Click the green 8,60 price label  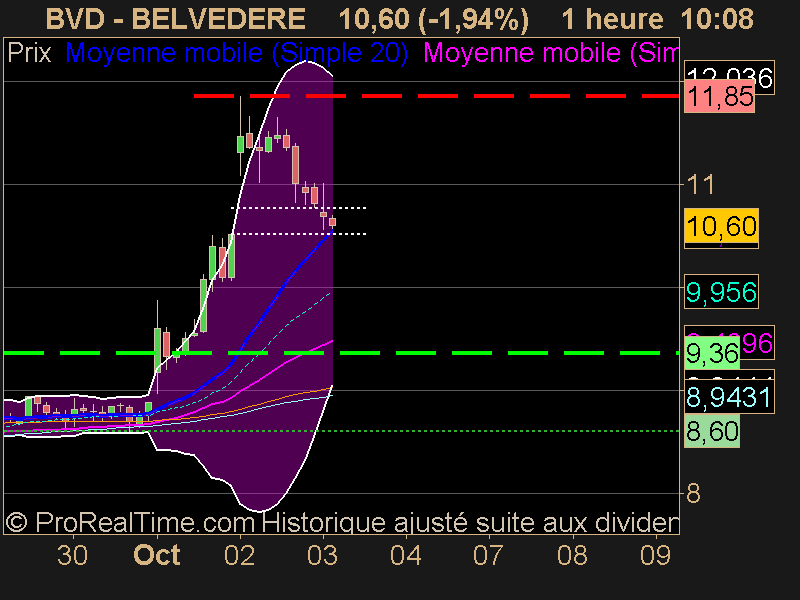(712, 431)
